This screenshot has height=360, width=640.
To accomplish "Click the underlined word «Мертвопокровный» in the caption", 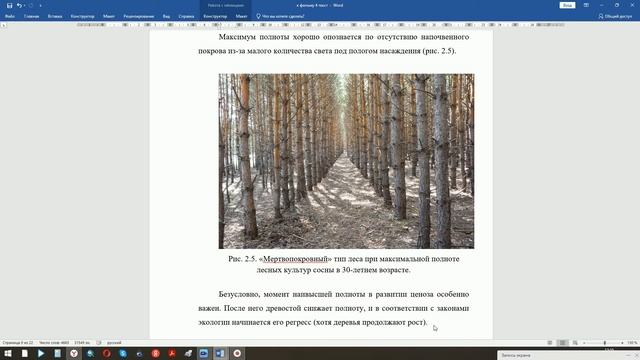I will tap(296, 259).
